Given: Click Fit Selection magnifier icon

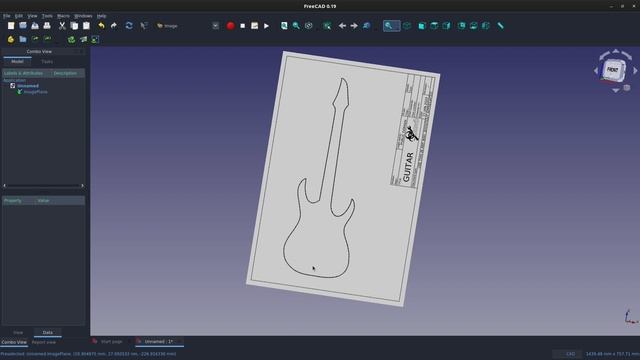Looking at the screenshot, I should [296, 26].
